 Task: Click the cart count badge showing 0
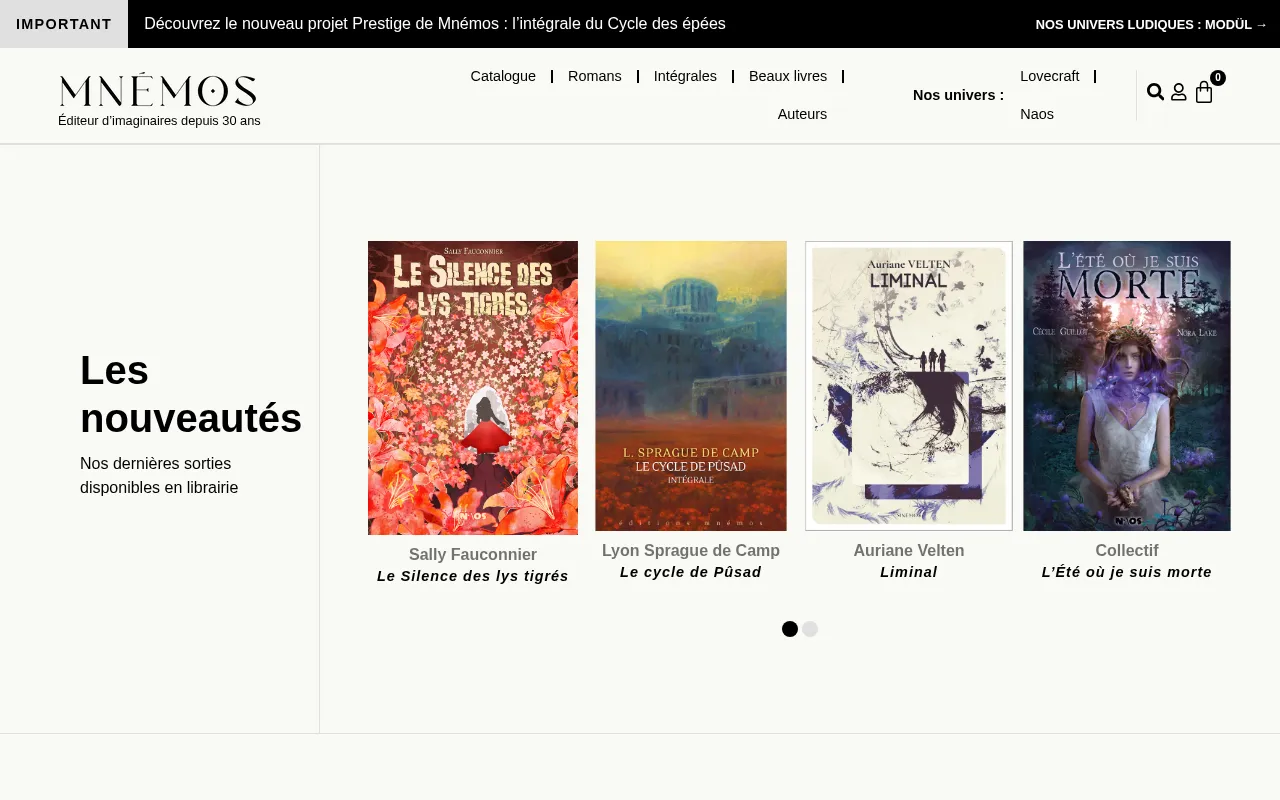pyautogui.click(x=1218, y=78)
